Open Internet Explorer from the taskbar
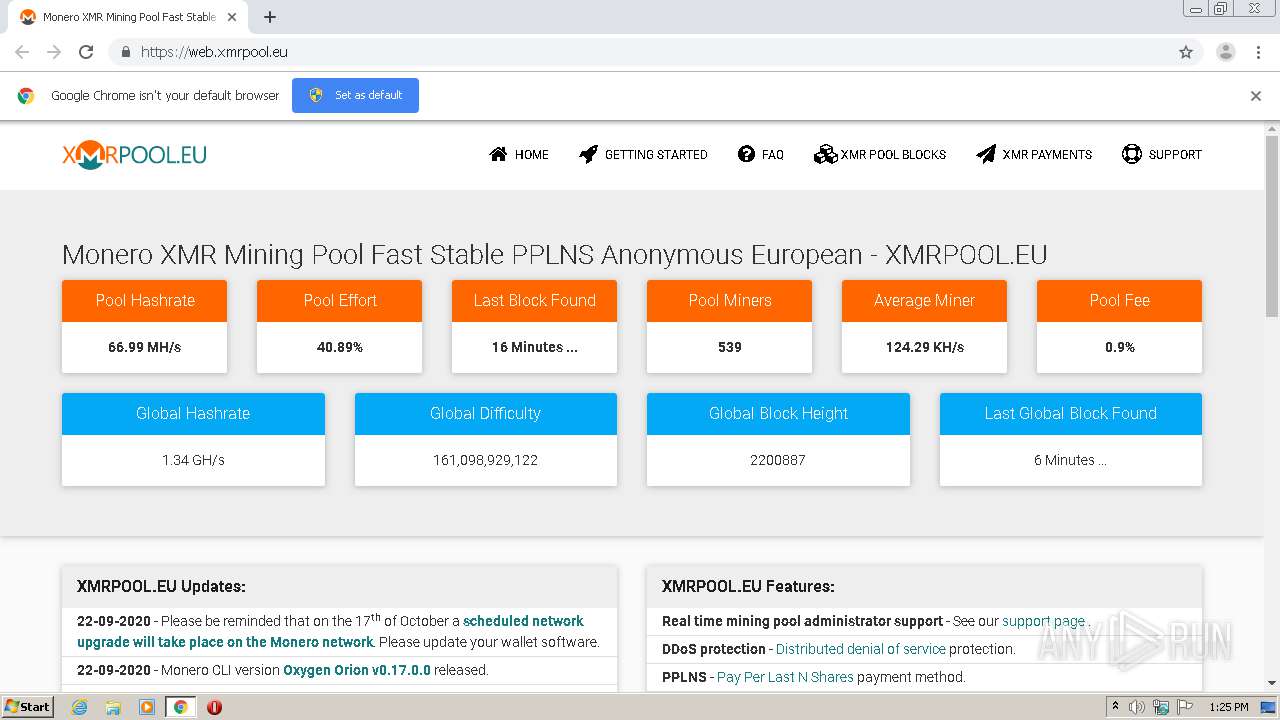 click(79, 707)
